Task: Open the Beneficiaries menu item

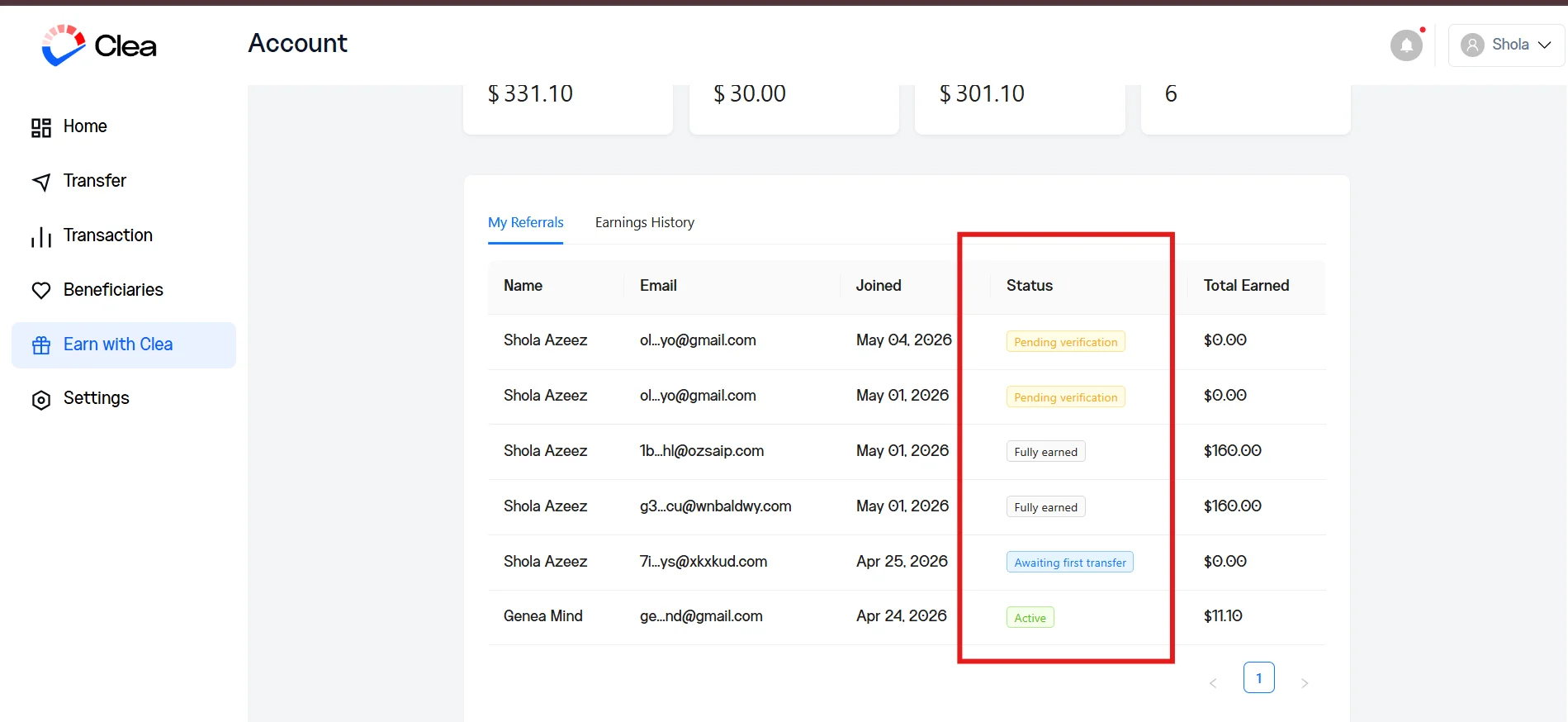Action: tap(124, 290)
